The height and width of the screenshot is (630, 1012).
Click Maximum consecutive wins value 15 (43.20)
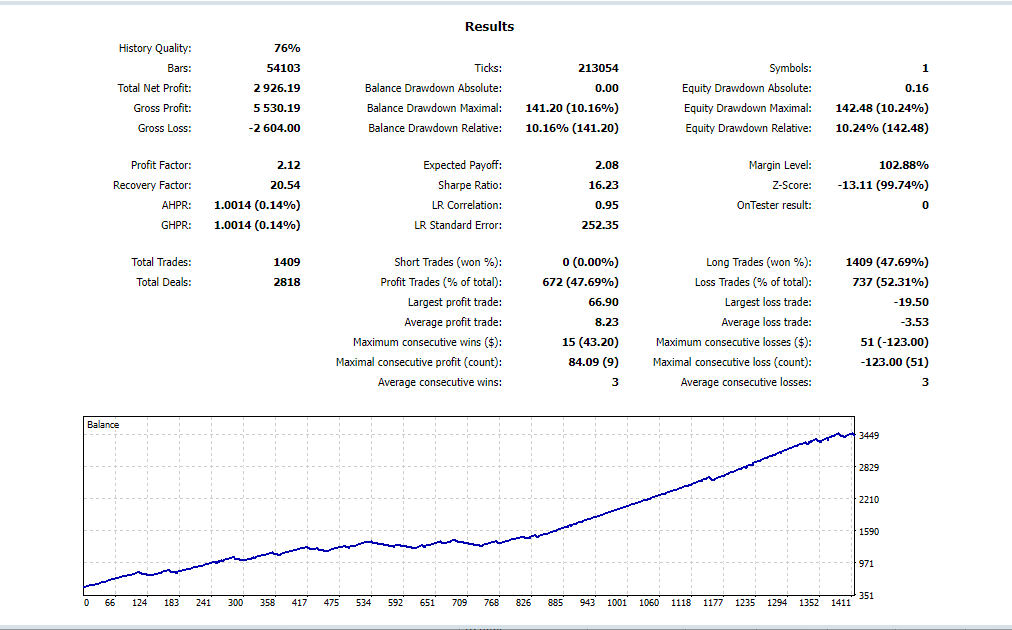click(591, 342)
